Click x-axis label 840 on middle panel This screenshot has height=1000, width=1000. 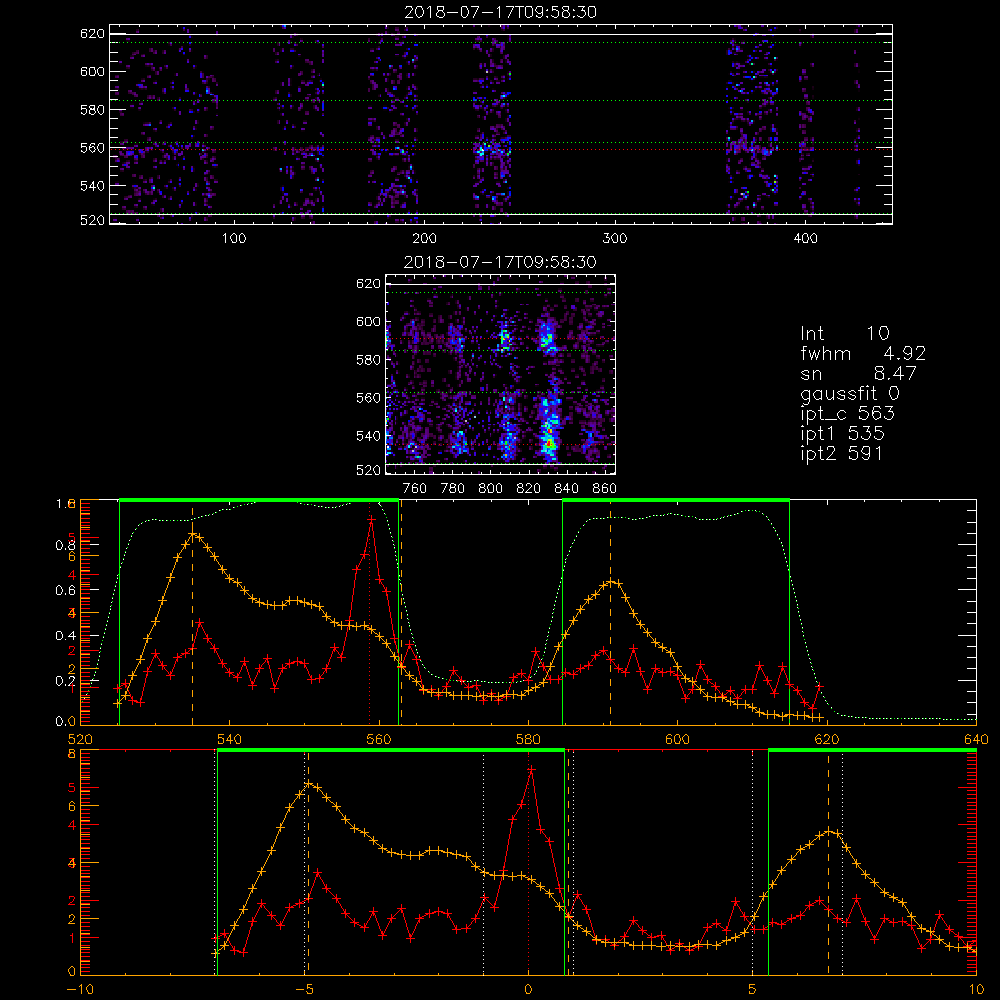coord(566,489)
